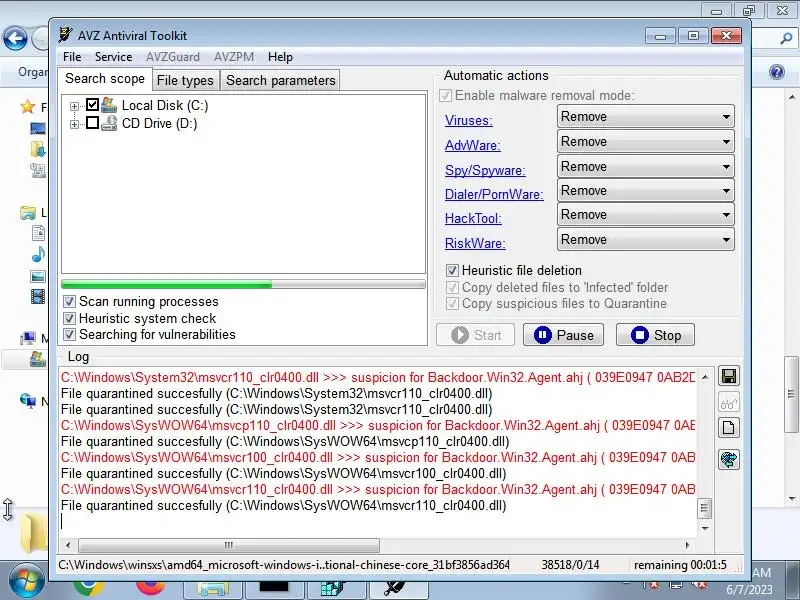Click the CD Drive (D:) drive icon
800x600 pixels.
point(109,123)
